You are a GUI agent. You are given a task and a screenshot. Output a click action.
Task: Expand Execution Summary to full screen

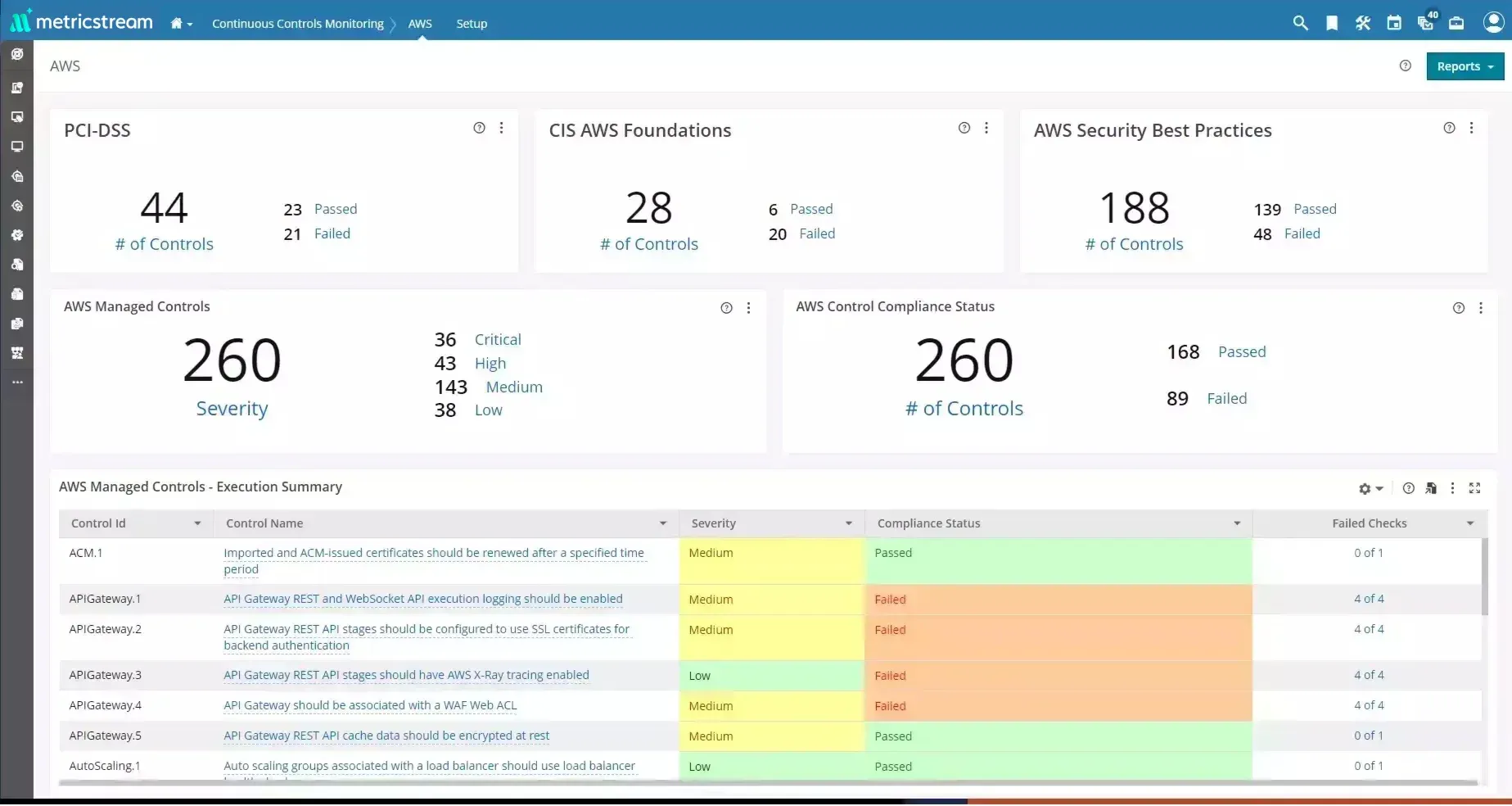(x=1474, y=488)
